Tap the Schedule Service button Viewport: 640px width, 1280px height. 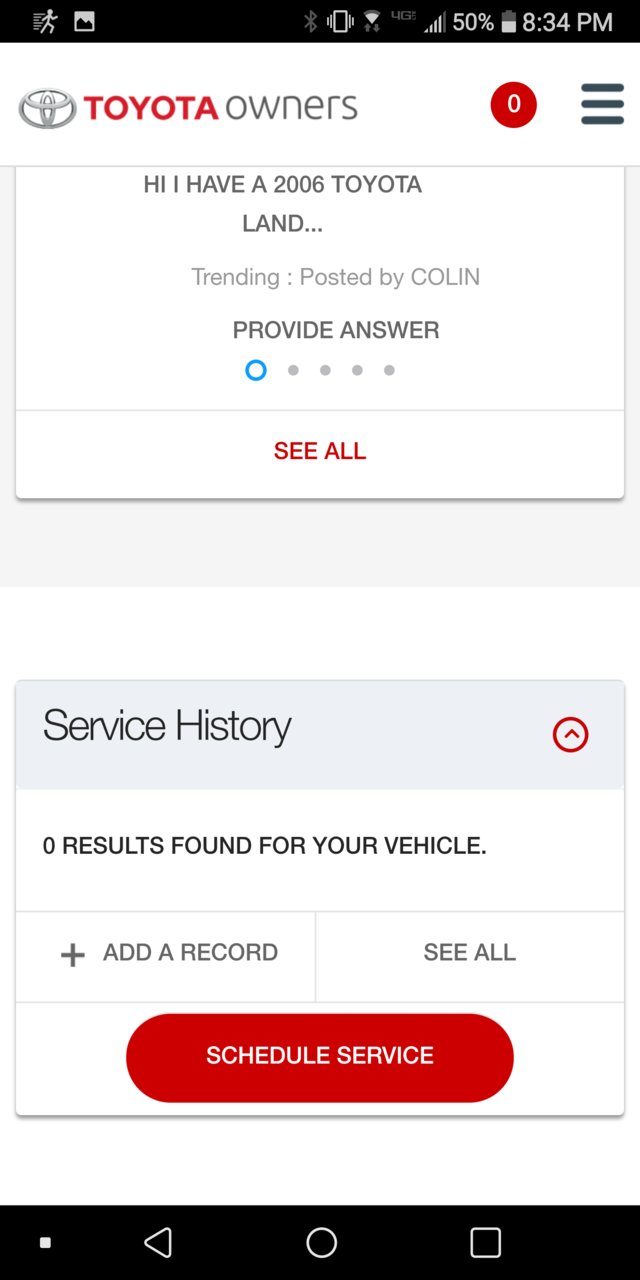320,1057
